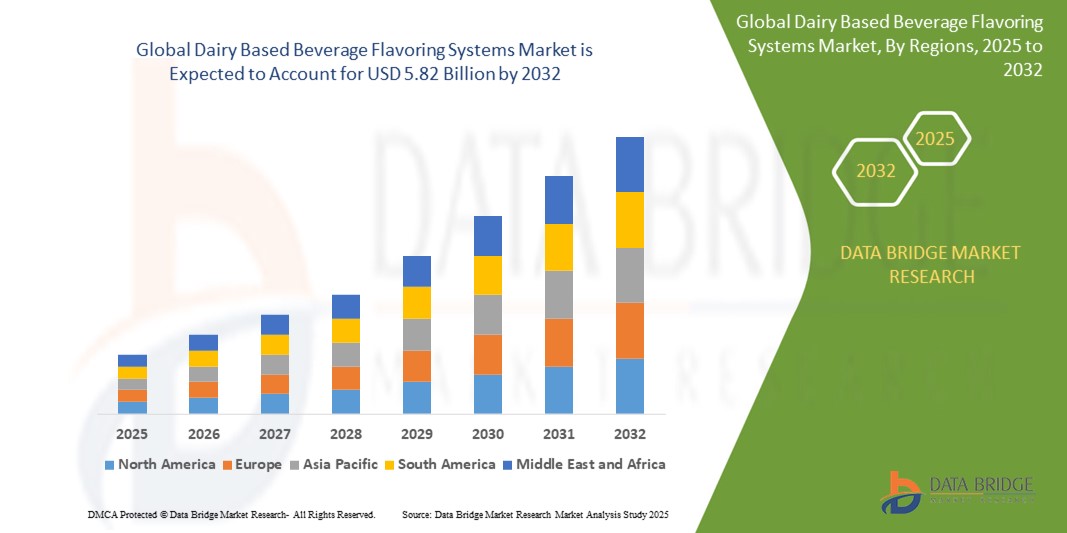
Task: Click the 2025 hexagon badge
Action: [x=936, y=139]
